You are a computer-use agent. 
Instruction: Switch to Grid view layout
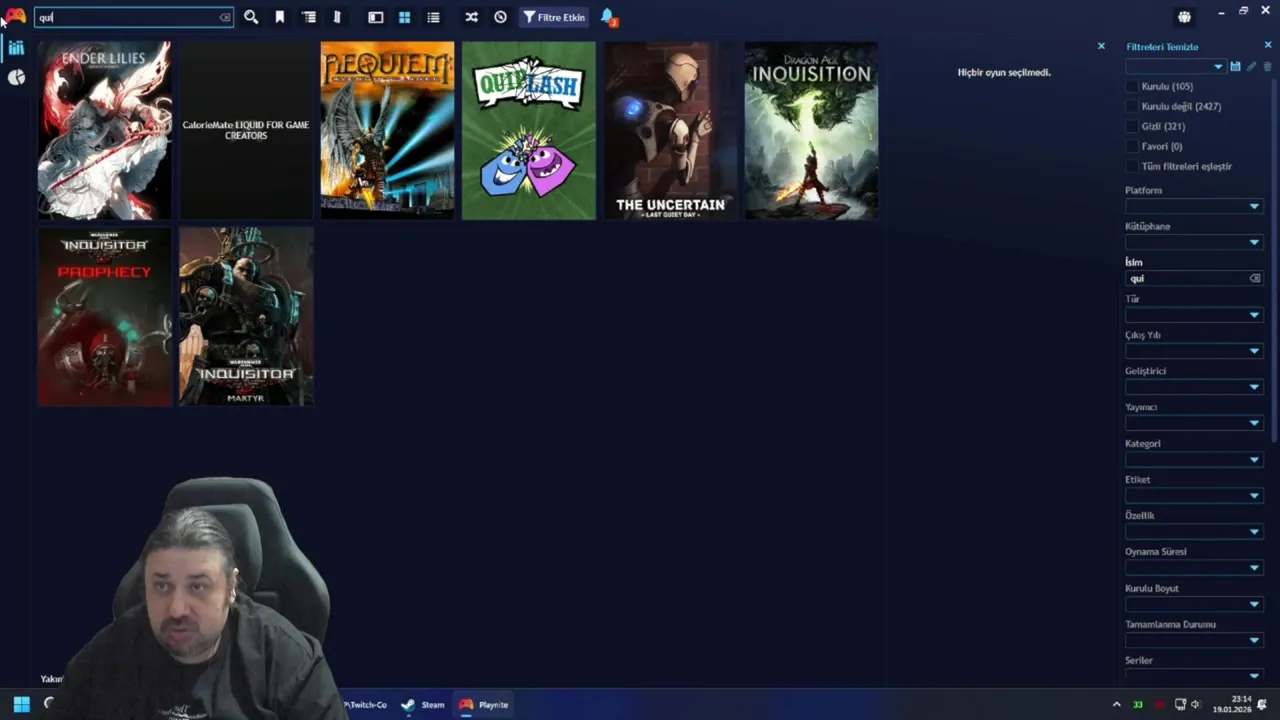[404, 17]
